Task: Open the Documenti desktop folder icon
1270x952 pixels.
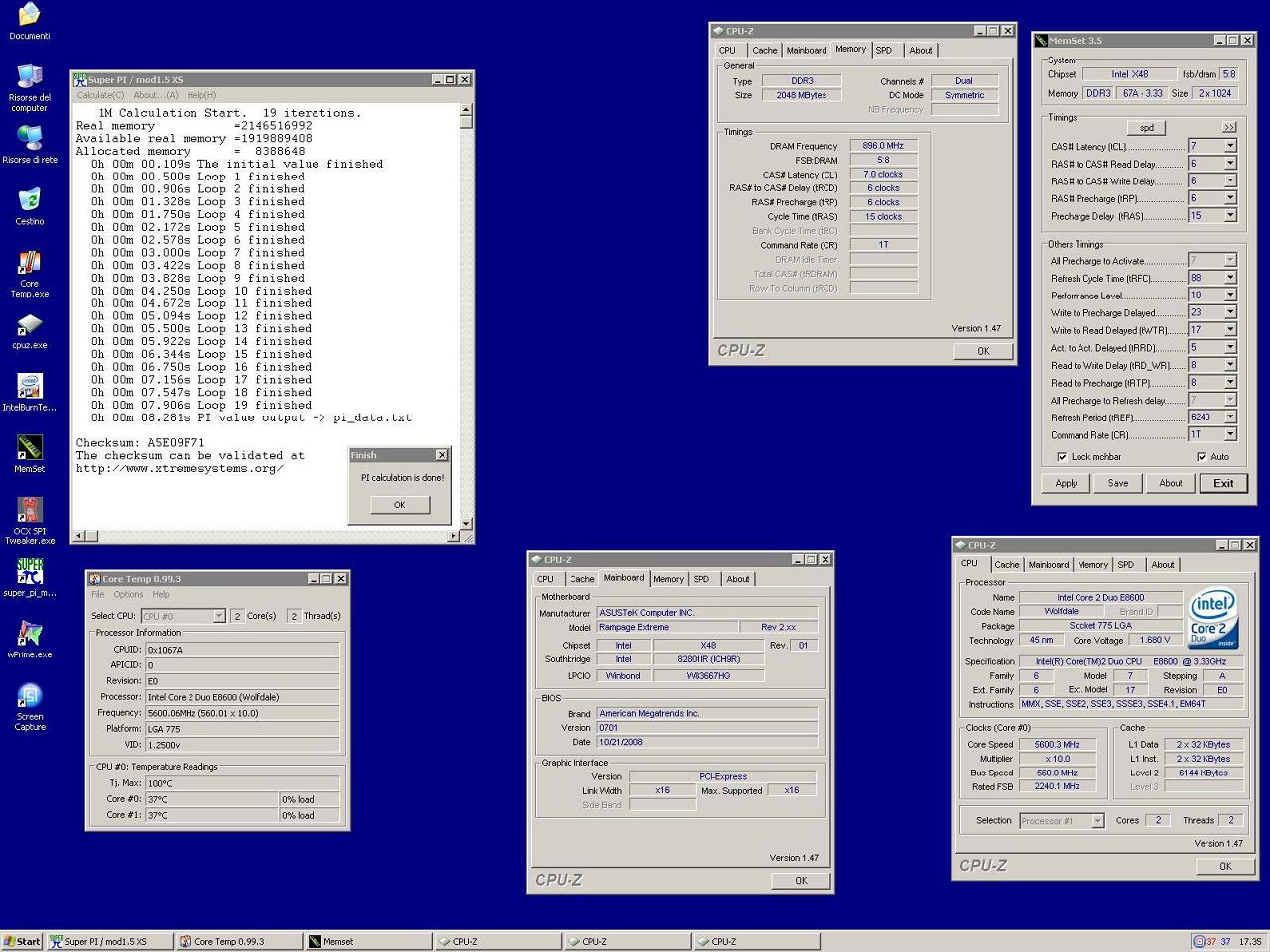Action: pos(29,22)
